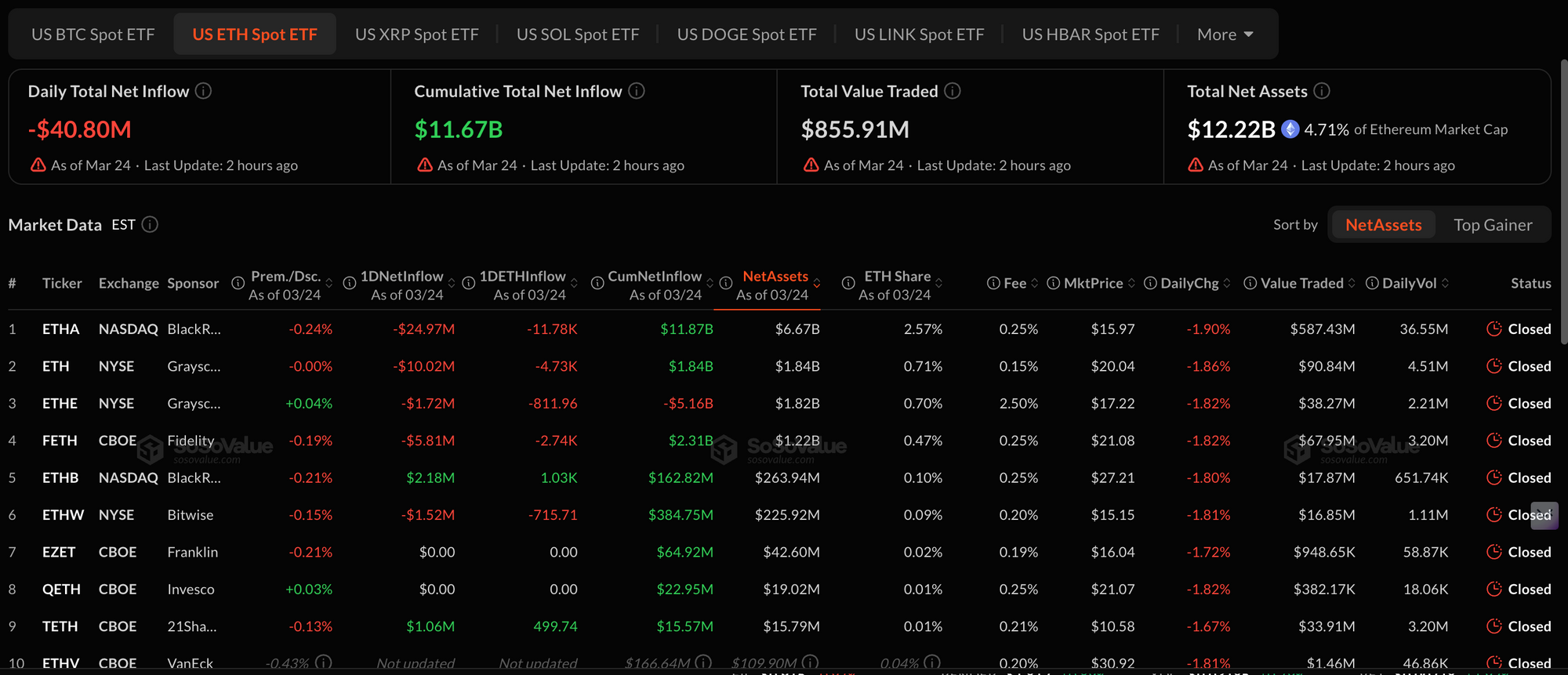Open the US LINK Spot ETF tab
Image resolution: width=1568 pixels, height=675 pixels.
coord(920,34)
